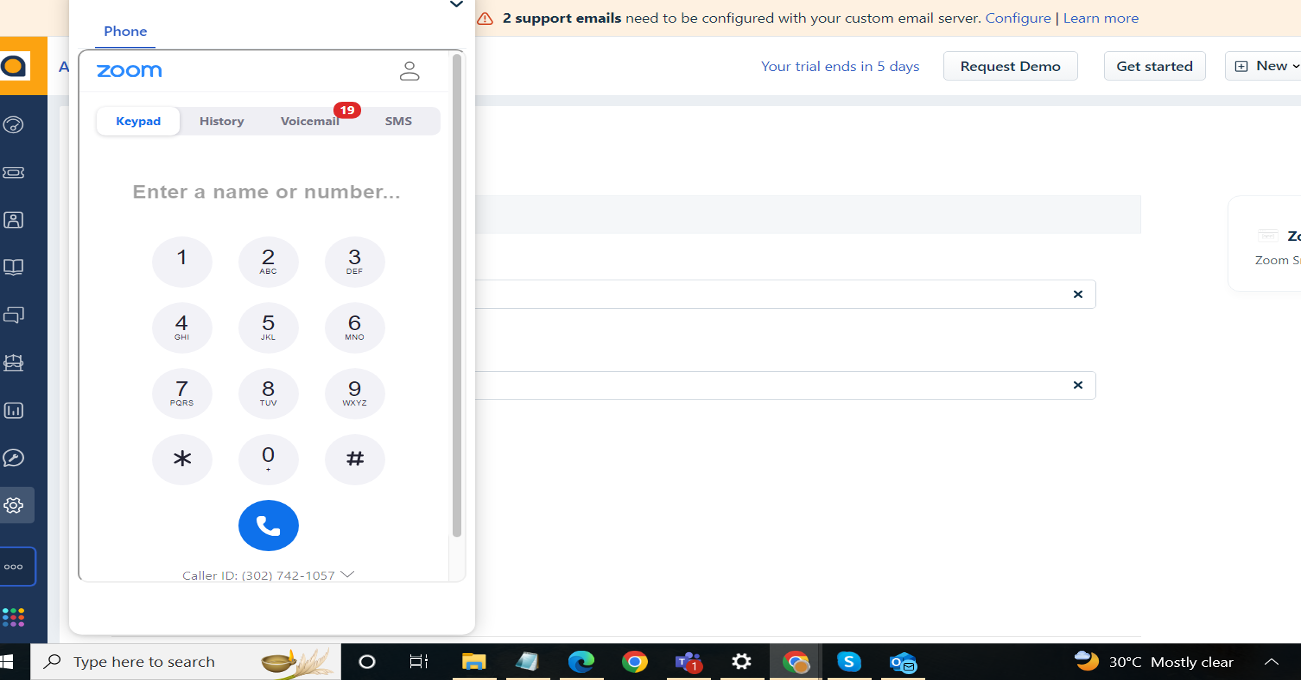
Task: Click the weather 30°C Mostly clear widget
Action: point(1153,662)
